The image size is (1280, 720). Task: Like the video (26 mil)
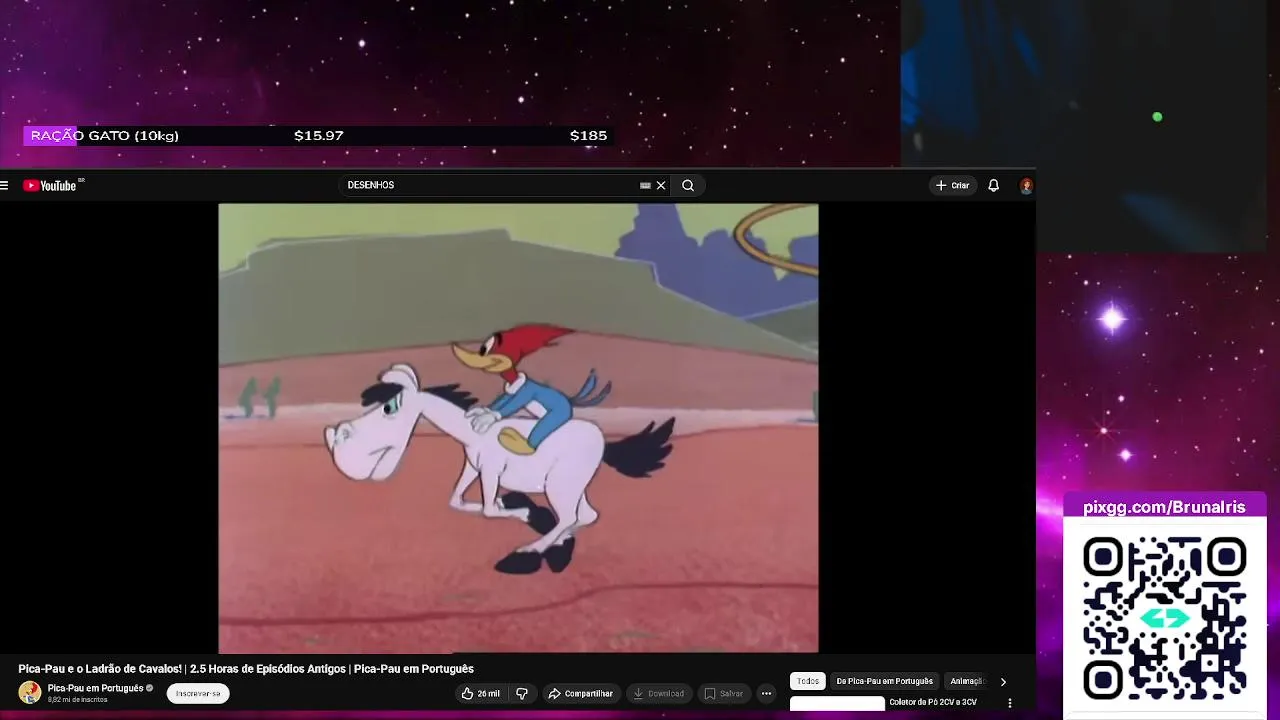pyautogui.click(x=480, y=693)
